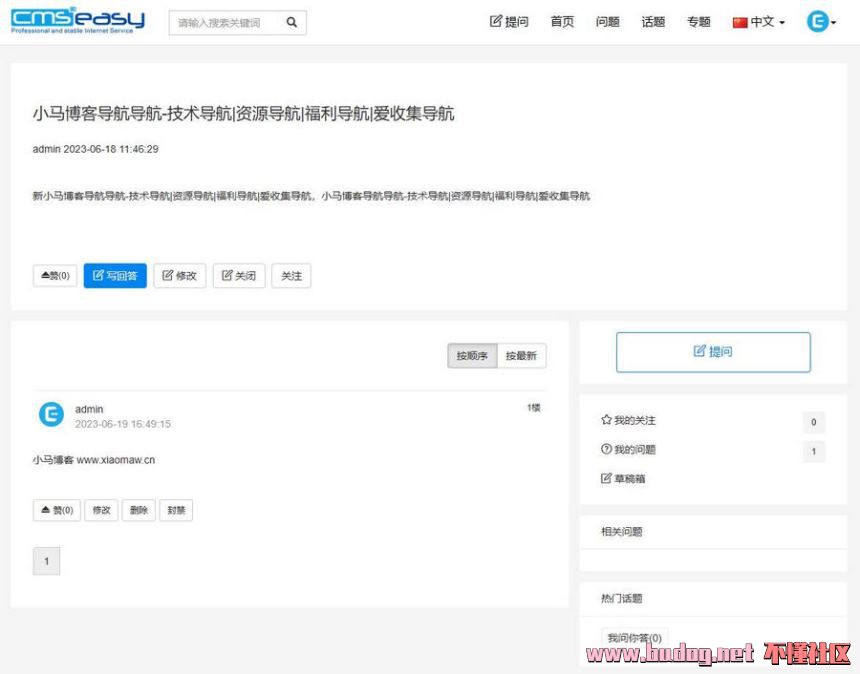Upvote the answer with 赞(0)

[57, 510]
